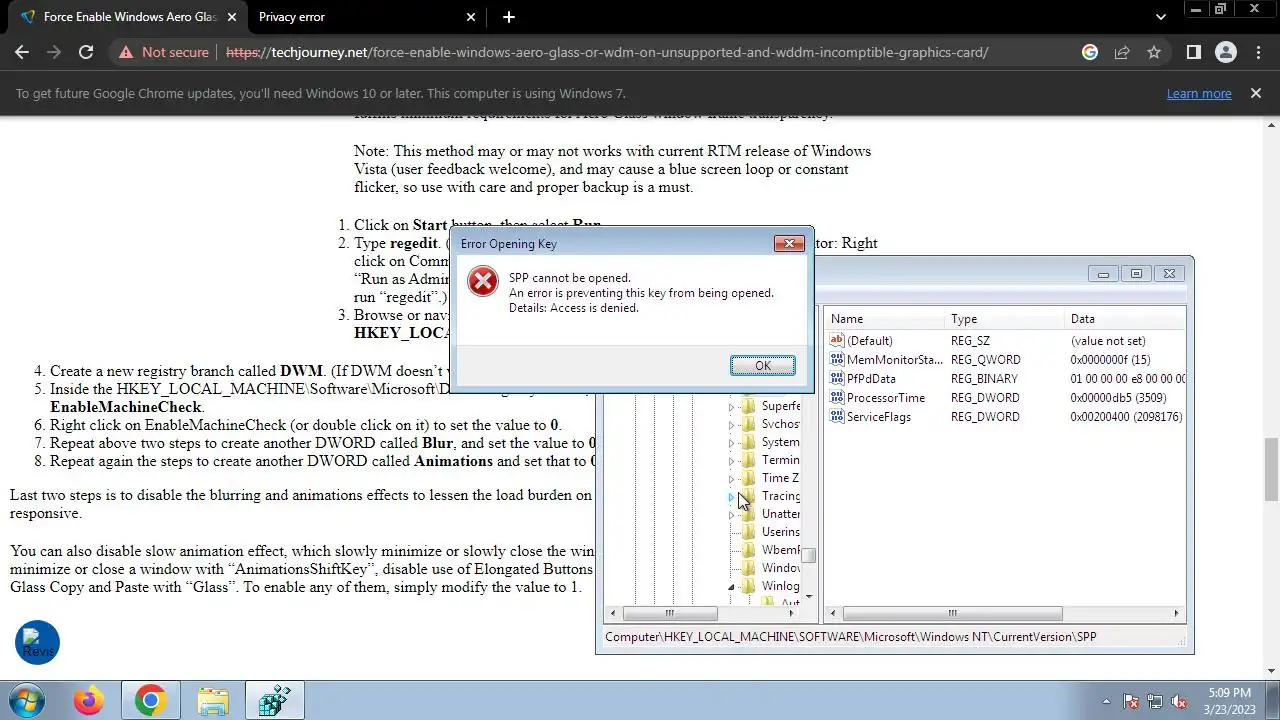Reload the current page

pos(86,52)
